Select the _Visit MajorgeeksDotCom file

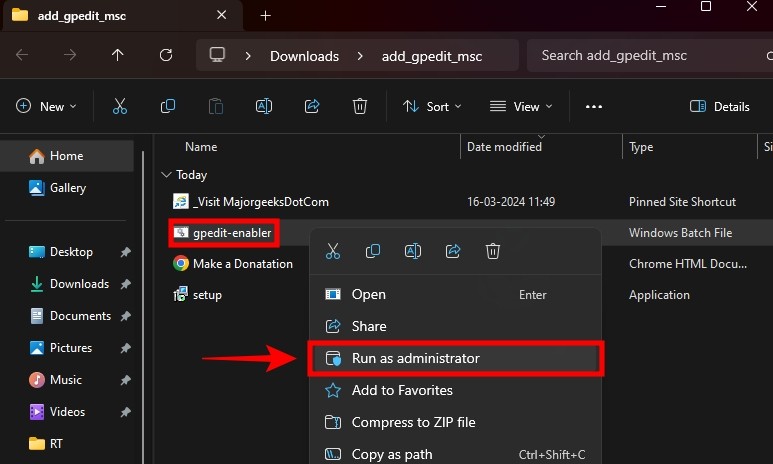250,202
